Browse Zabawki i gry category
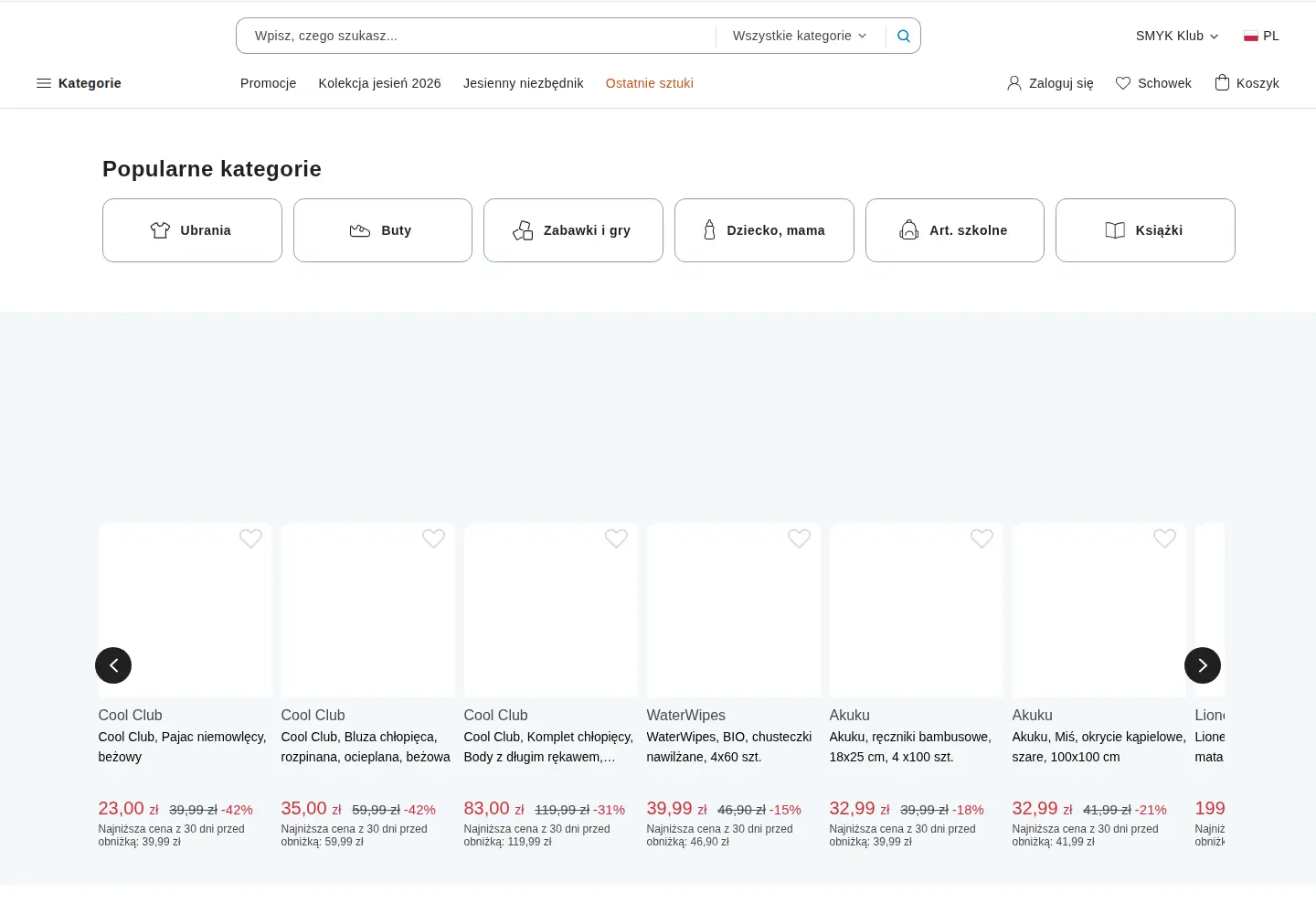This screenshot has width=1316, height=914. pos(573,230)
